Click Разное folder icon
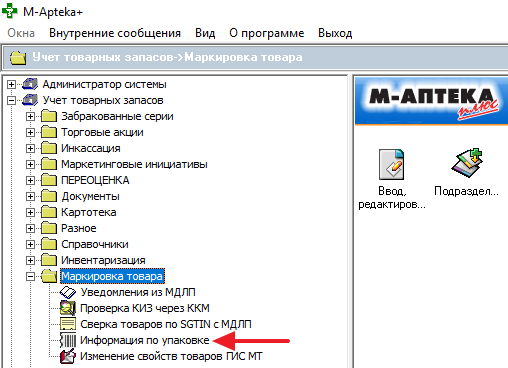This screenshot has width=508, height=368. click(x=49, y=228)
